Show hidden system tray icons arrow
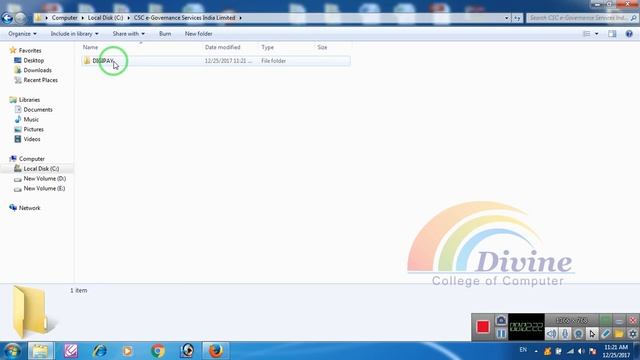The image size is (640, 360). (536, 351)
